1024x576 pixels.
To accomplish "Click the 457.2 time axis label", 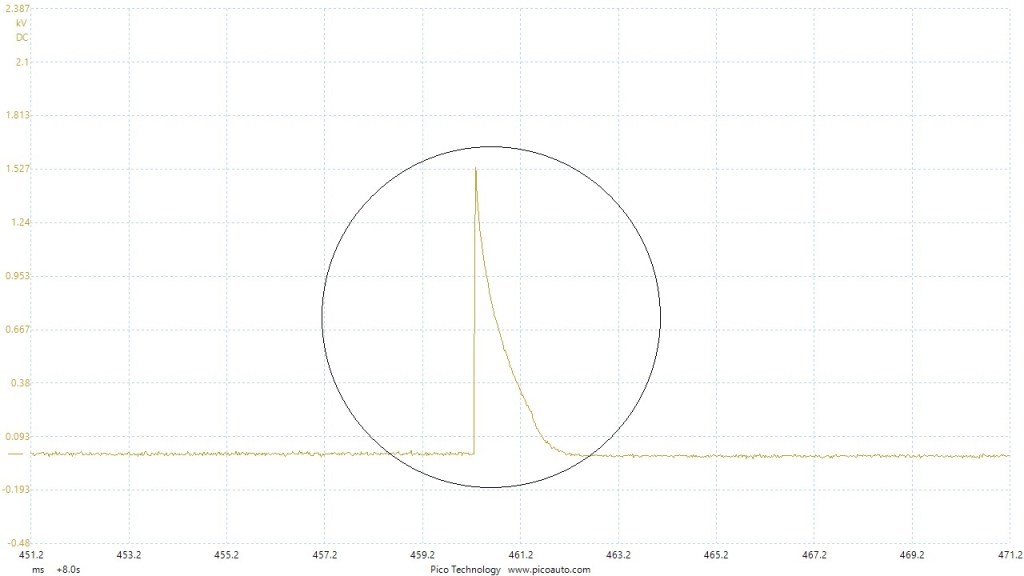I will tap(324, 554).
